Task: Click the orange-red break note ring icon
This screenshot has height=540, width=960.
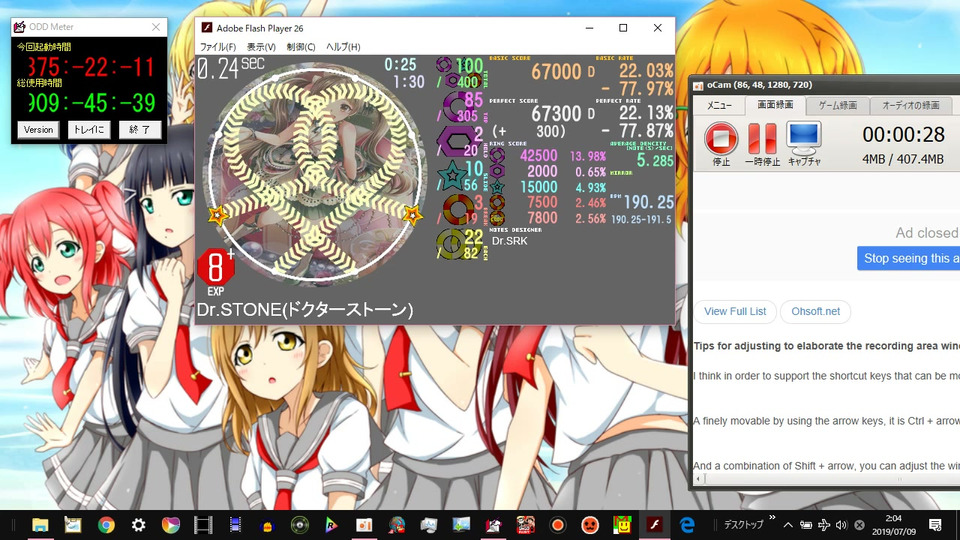Action: click(x=457, y=209)
